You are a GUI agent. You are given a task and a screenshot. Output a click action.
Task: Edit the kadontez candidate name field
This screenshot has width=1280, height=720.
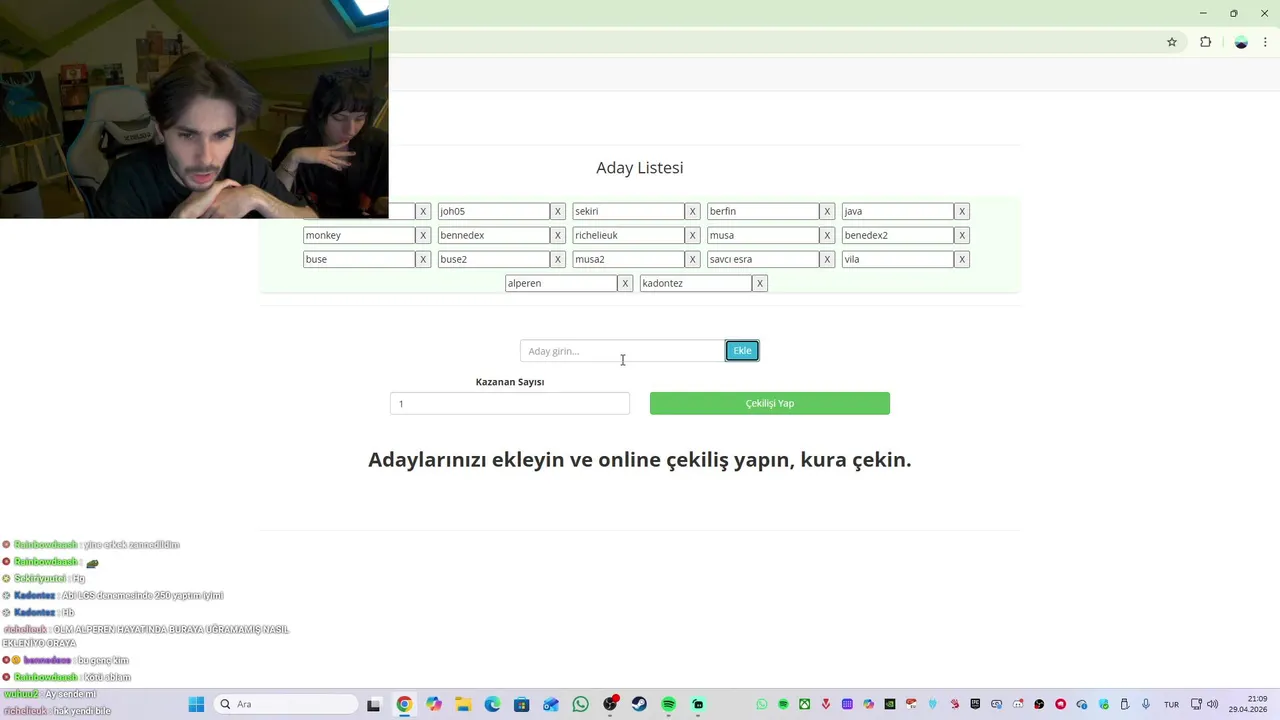point(696,283)
